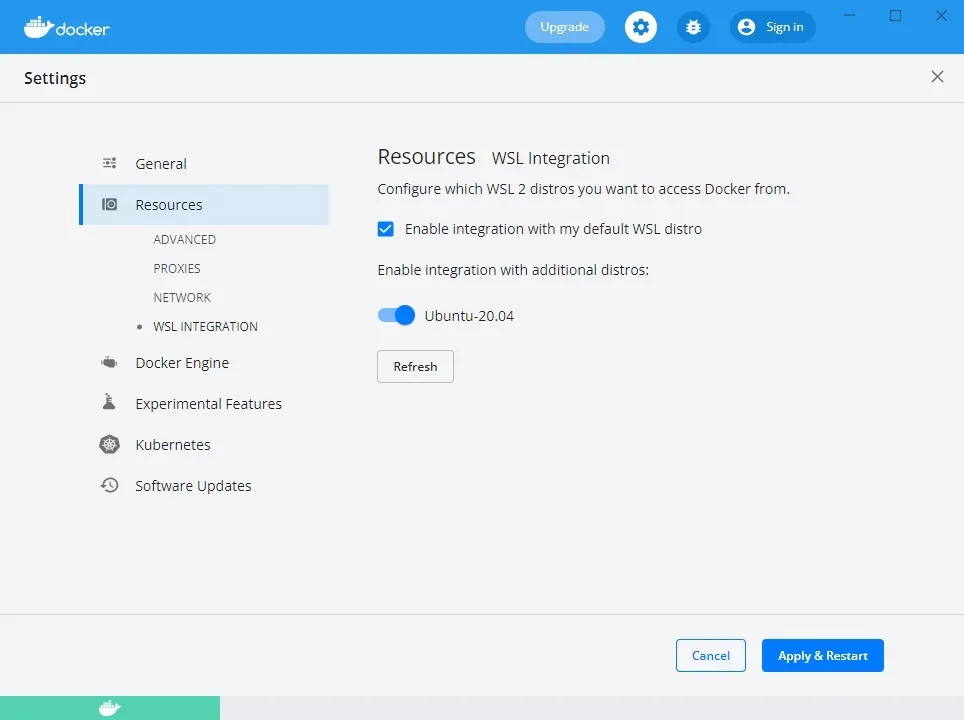Click the 'Enable integration with my default WSL distro' label
Image resolution: width=964 pixels, height=720 pixels.
click(553, 229)
